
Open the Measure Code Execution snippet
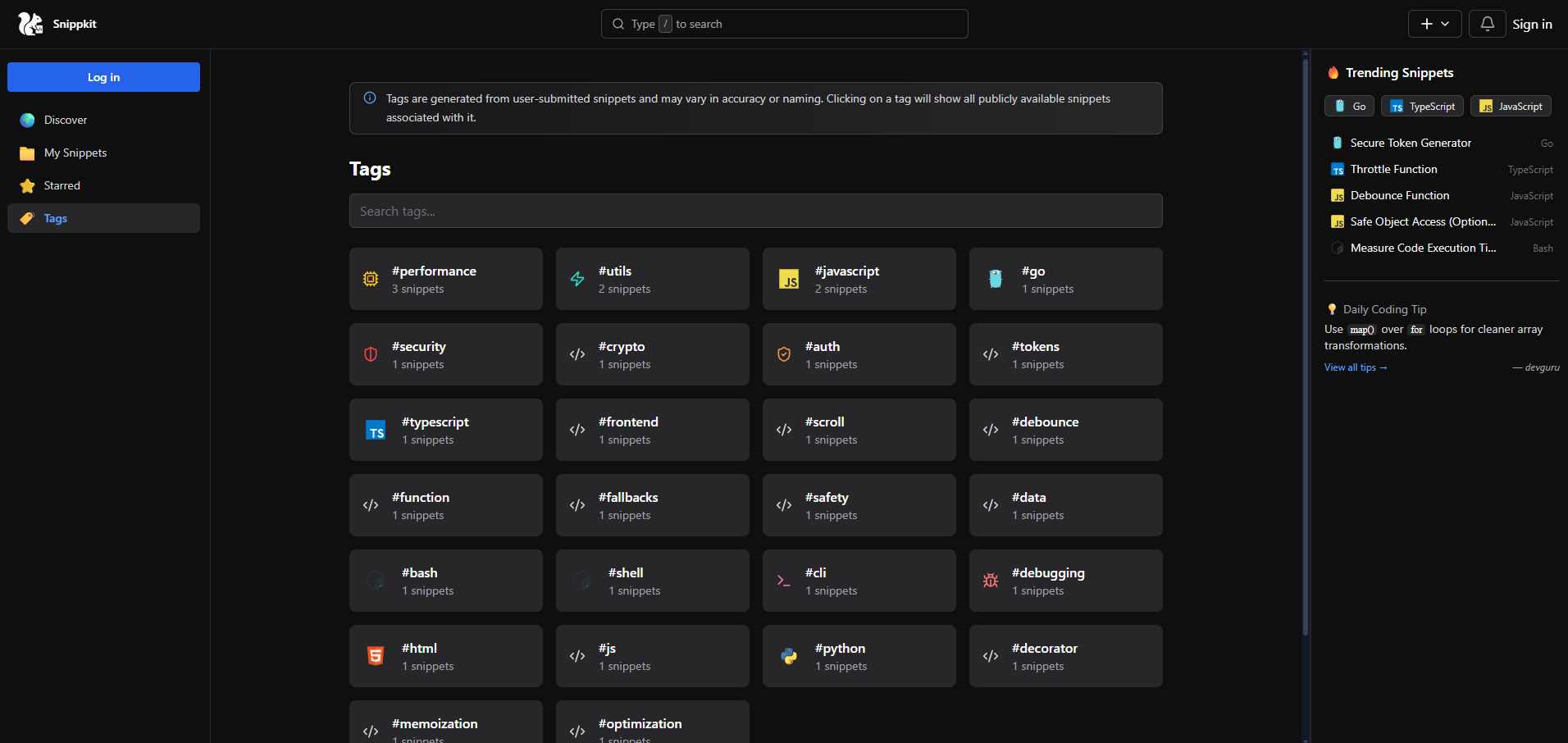pos(1442,248)
